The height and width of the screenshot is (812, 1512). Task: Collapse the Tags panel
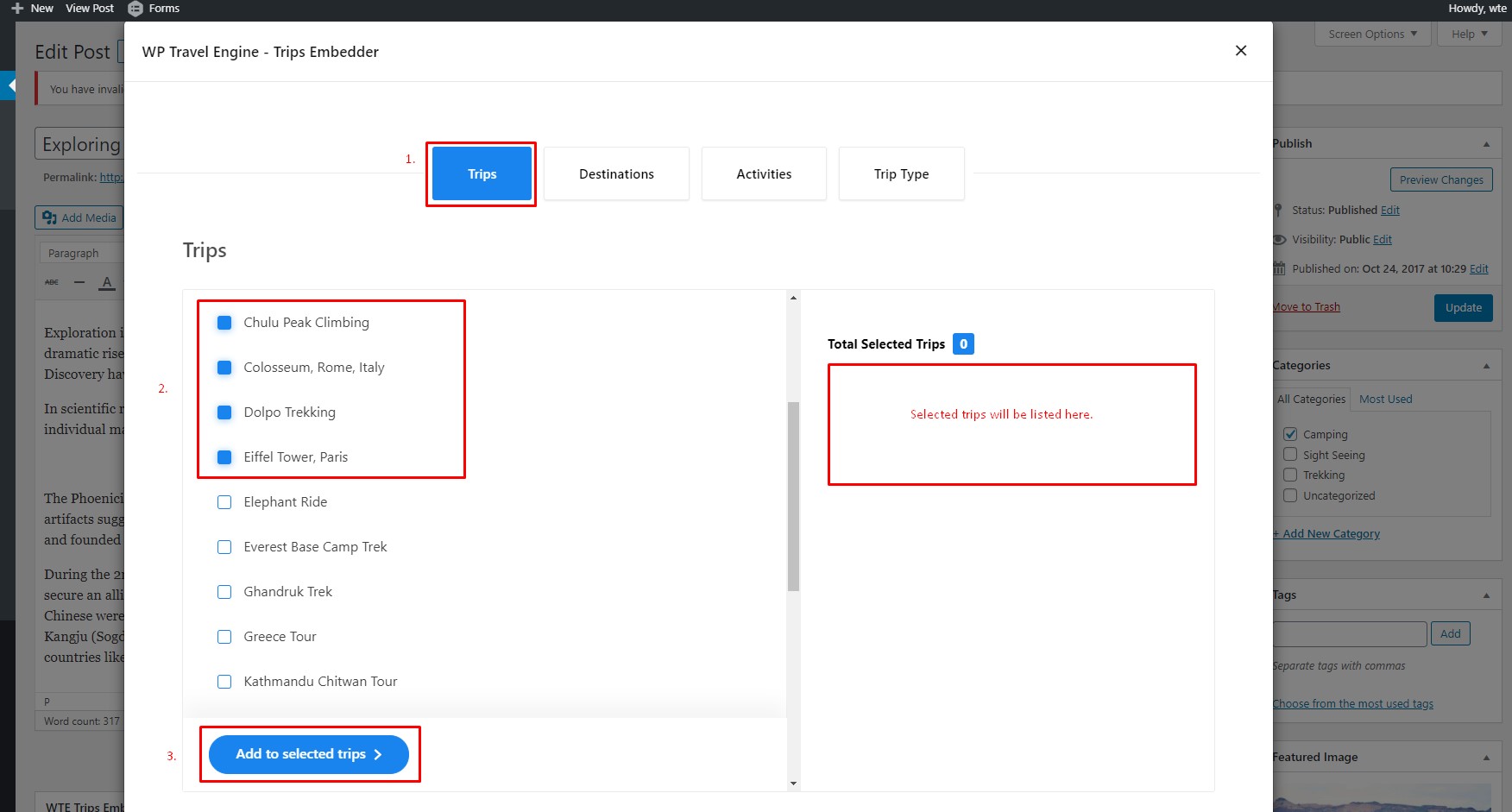click(x=1486, y=595)
